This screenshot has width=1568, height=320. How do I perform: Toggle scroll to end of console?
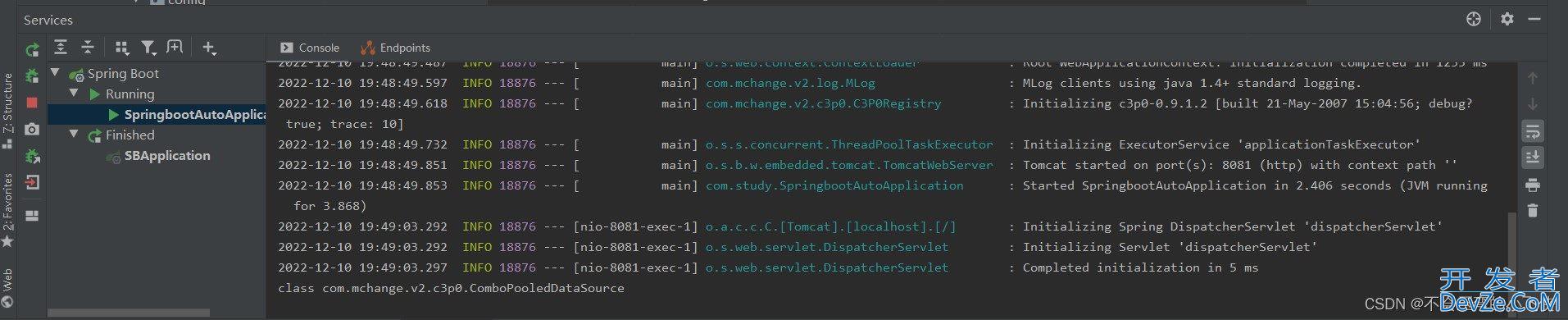tap(1533, 157)
